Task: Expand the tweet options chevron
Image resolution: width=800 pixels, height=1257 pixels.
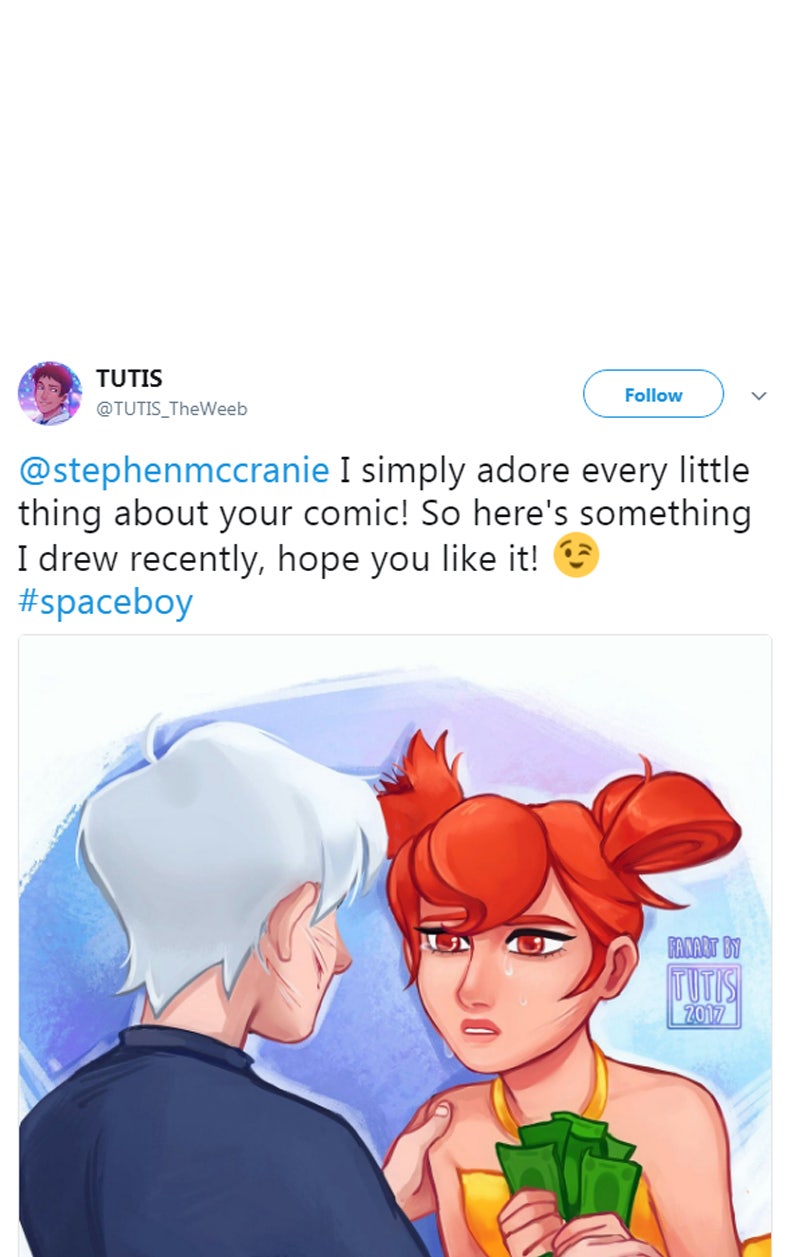Action: (x=759, y=396)
